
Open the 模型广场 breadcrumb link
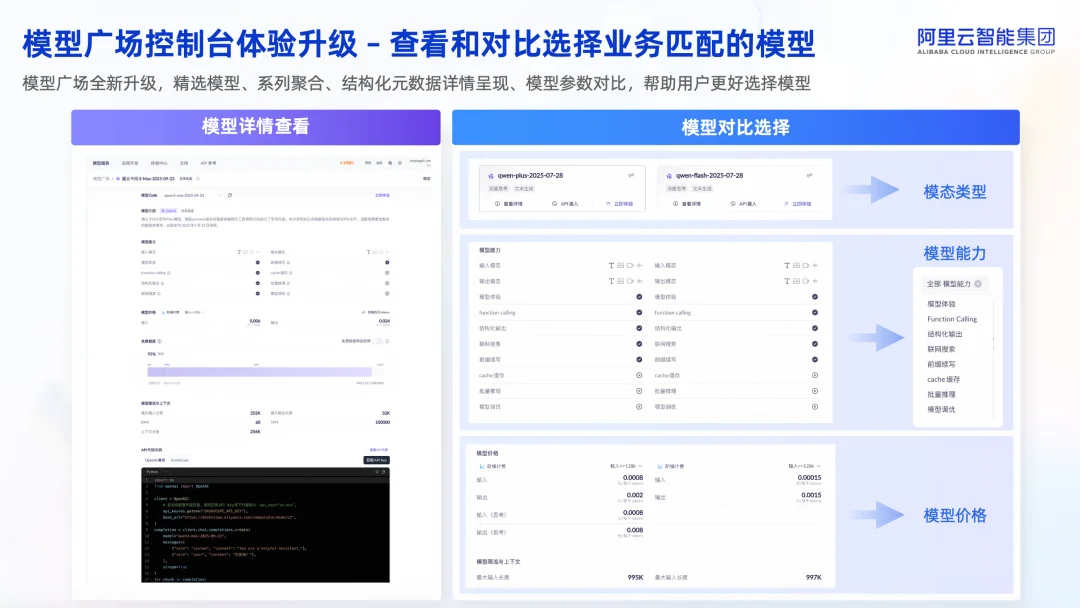tap(96, 178)
